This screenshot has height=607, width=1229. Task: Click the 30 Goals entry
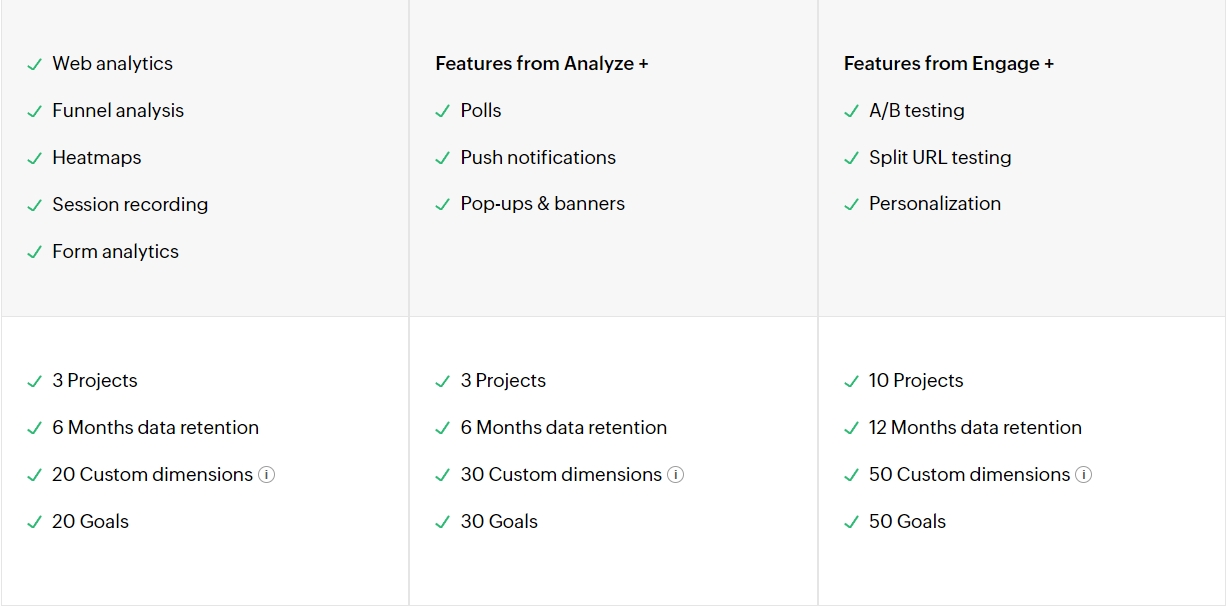pos(498,522)
